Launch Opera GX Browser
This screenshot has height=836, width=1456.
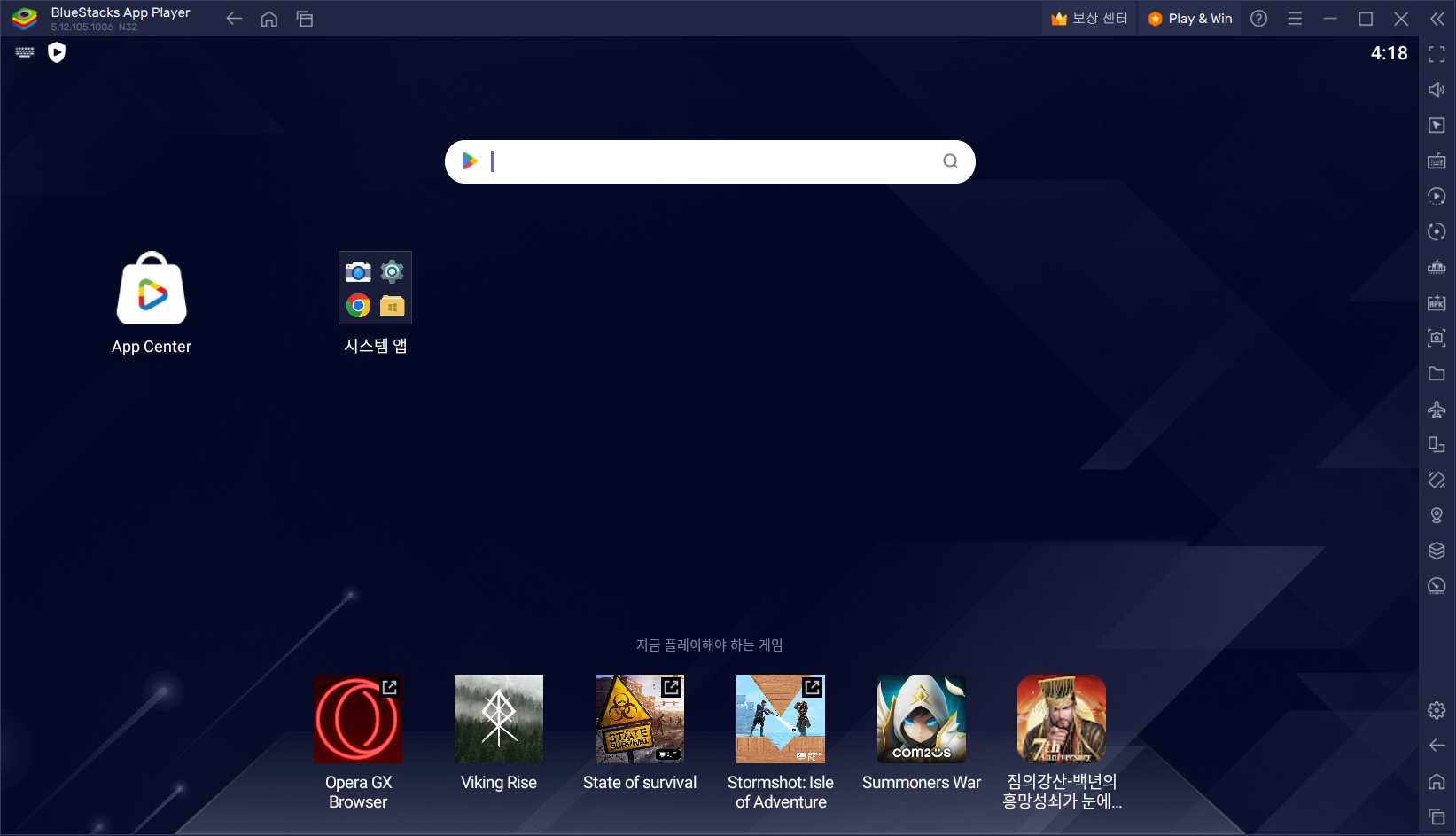pos(358,719)
